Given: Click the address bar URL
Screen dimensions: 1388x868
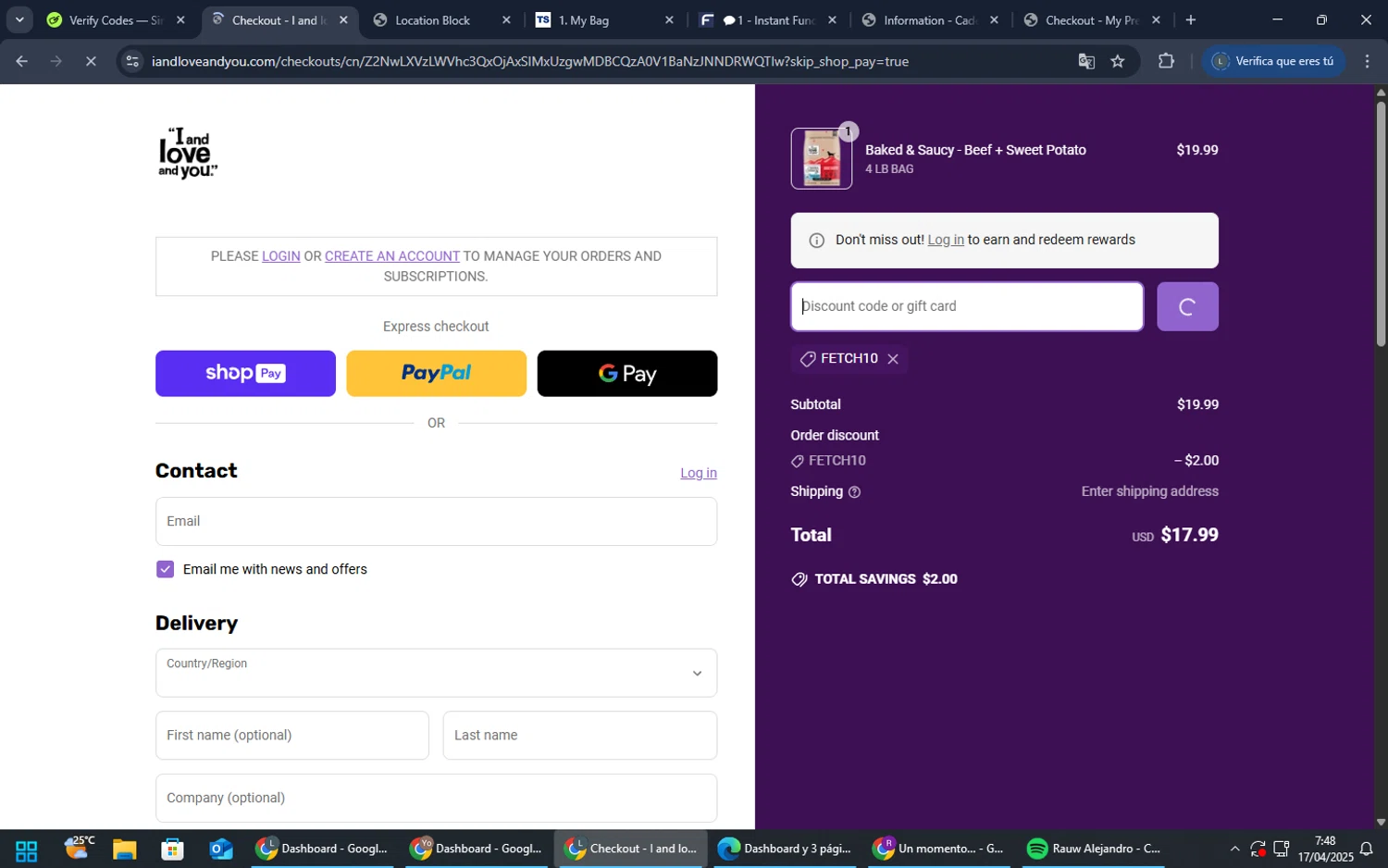Looking at the screenshot, I should [530, 61].
